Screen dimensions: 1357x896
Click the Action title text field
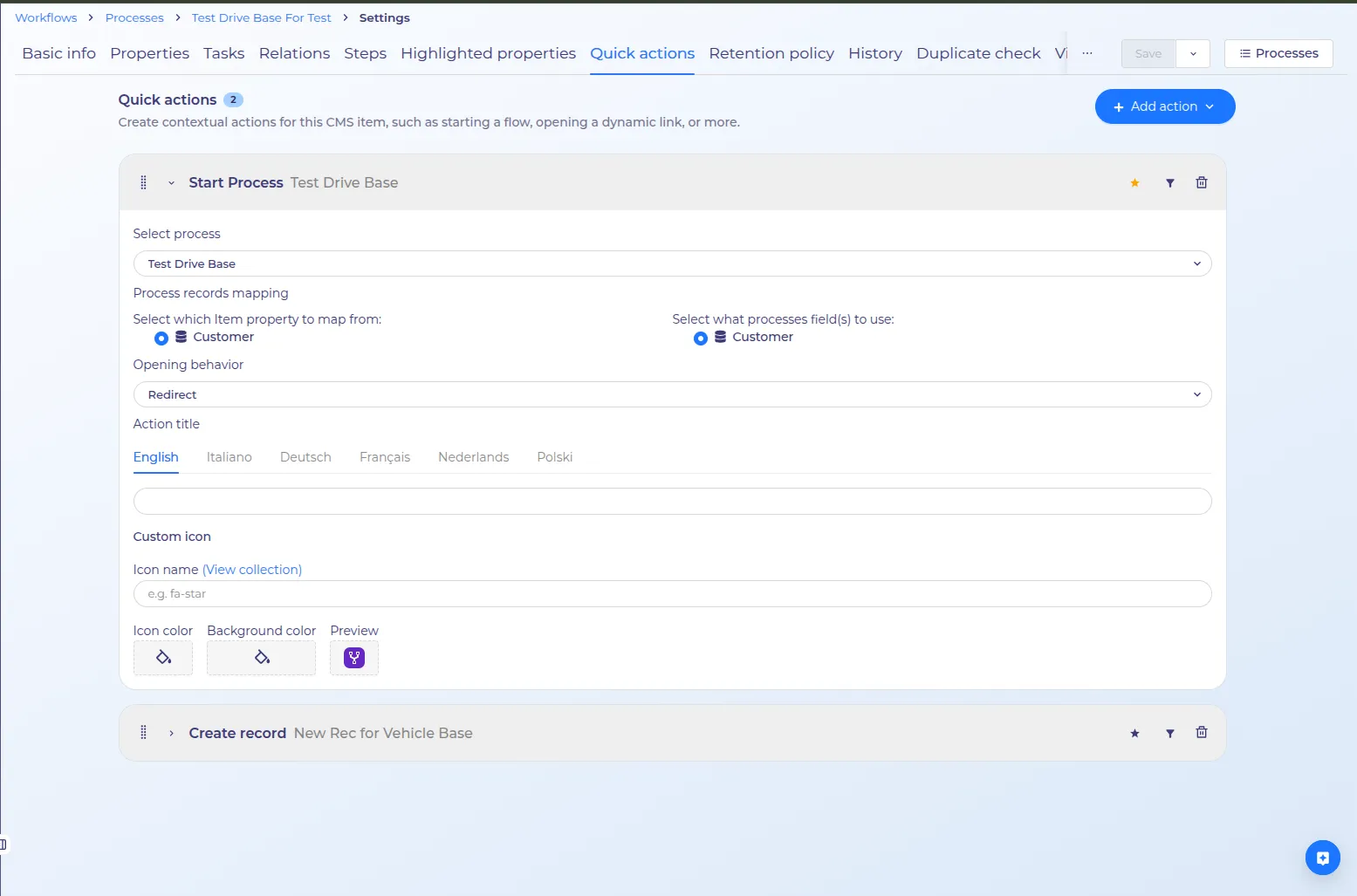(x=672, y=501)
